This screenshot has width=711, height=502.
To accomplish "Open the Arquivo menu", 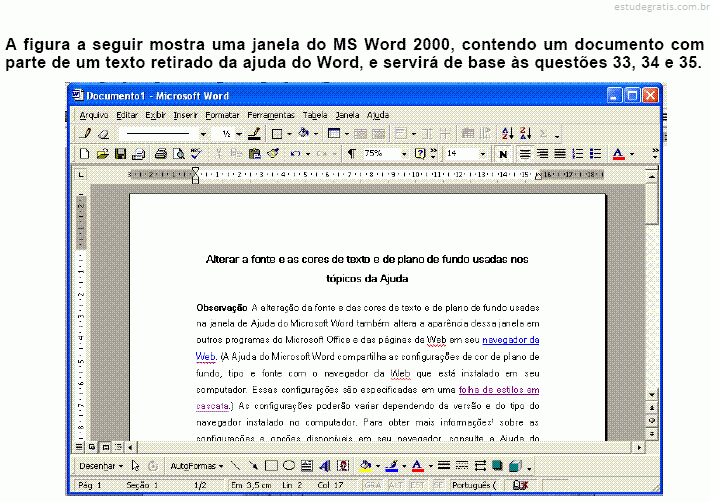I will 93,115.
